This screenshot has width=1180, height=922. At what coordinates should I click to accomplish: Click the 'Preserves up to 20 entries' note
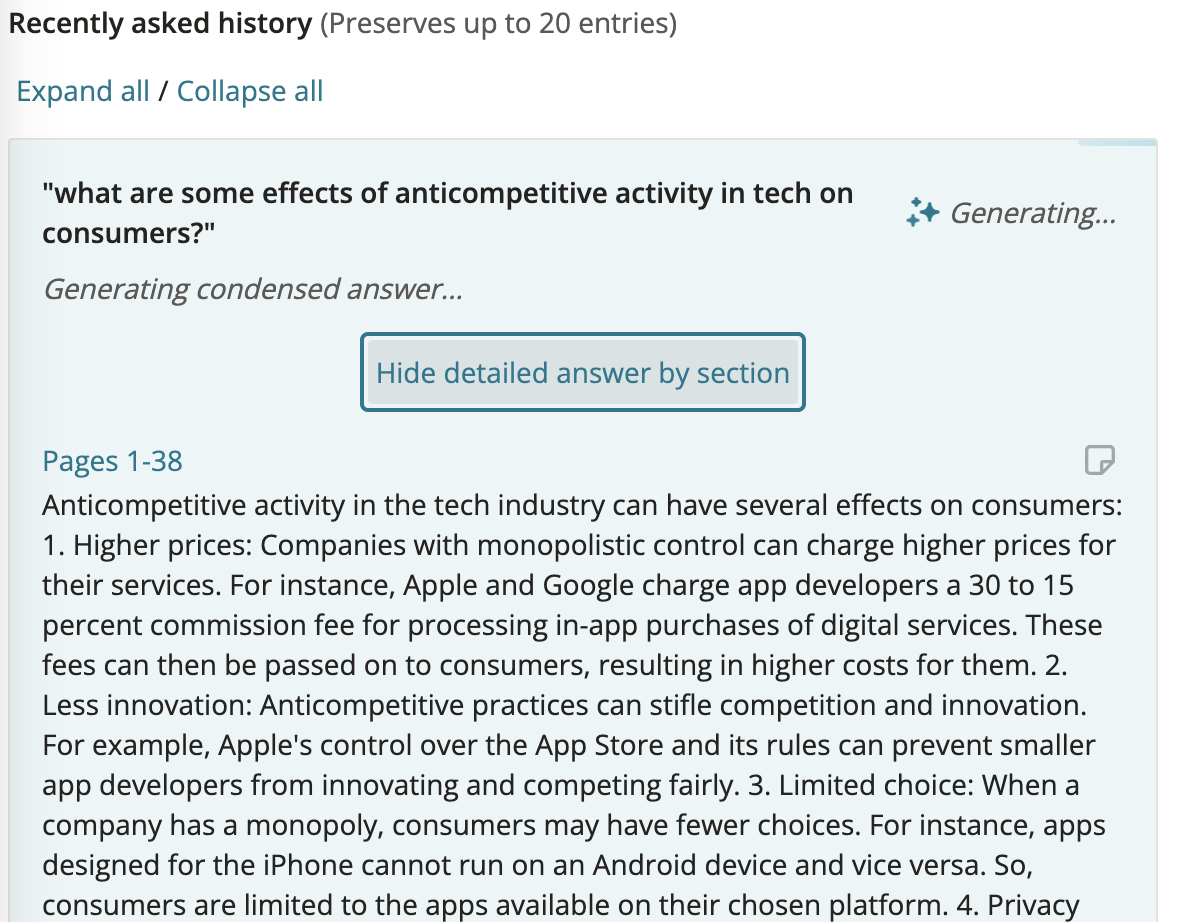tap(498, 23)
